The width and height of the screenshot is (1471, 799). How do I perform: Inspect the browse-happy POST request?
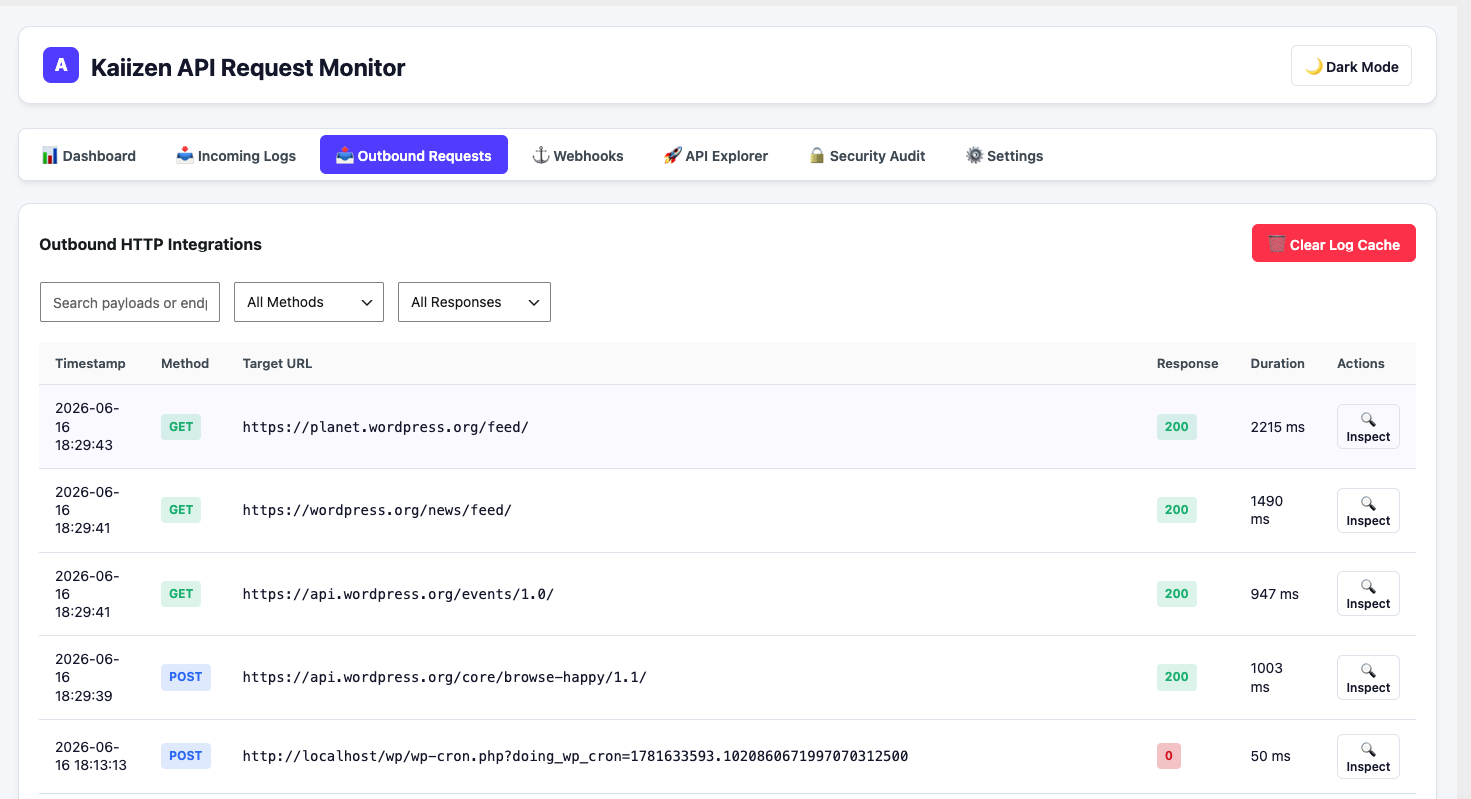pos(1368,677)
